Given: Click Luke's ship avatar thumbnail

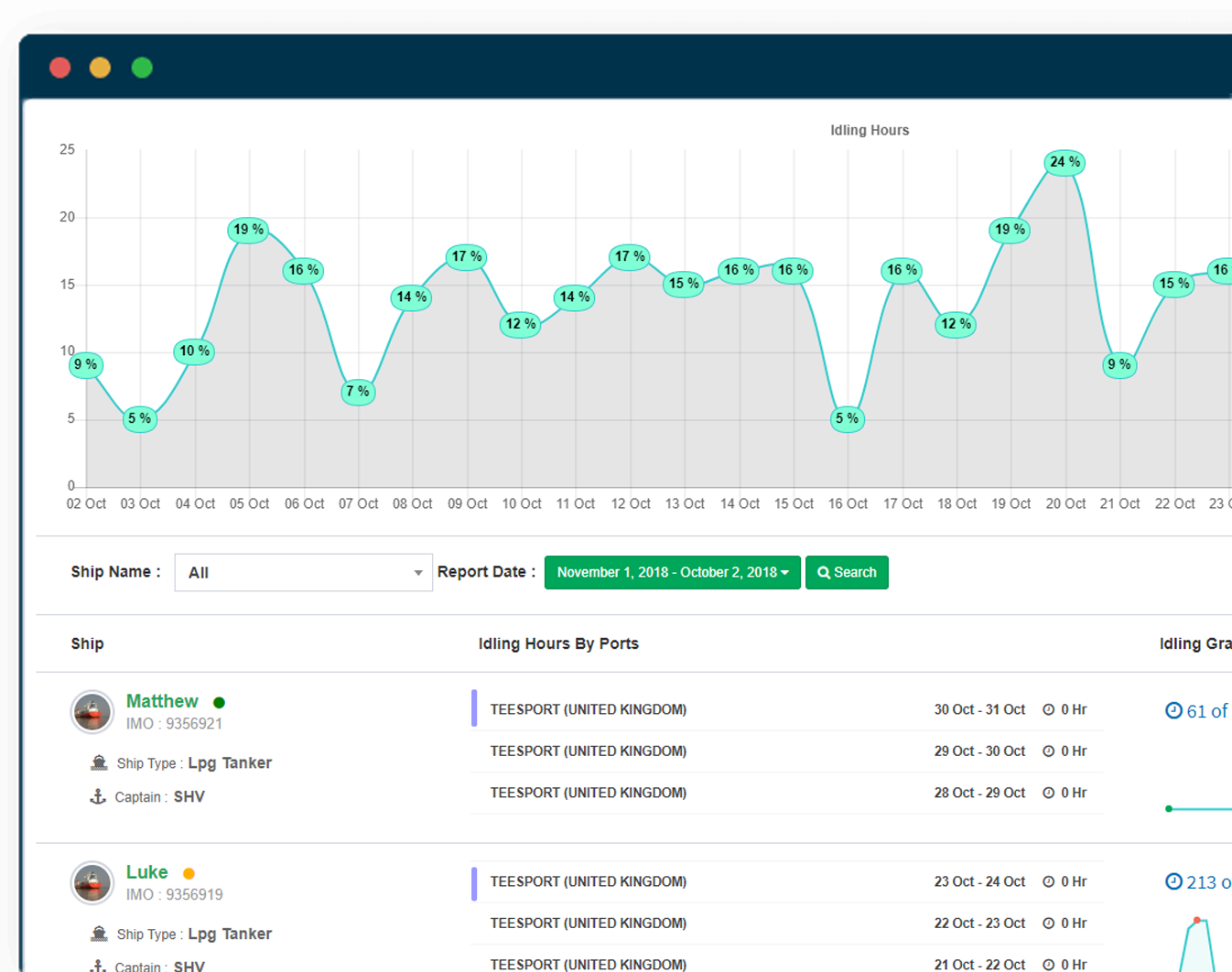Looking at the screenshot, I should 92,883.
